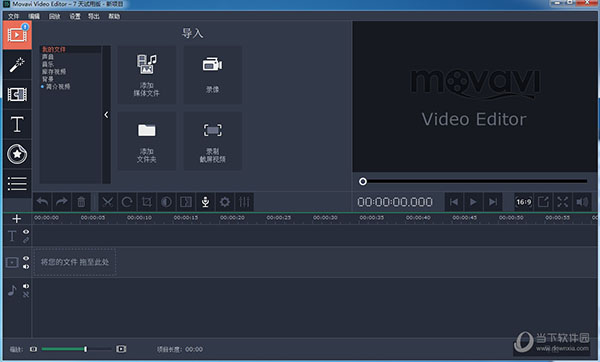Screen dimensions: 600x362
Task: Open the 编辑 menu
Action: (x=34, y=16)
